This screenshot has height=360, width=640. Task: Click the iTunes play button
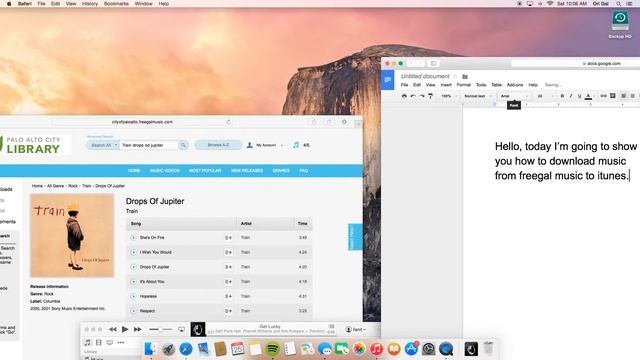tap(125, 329)
